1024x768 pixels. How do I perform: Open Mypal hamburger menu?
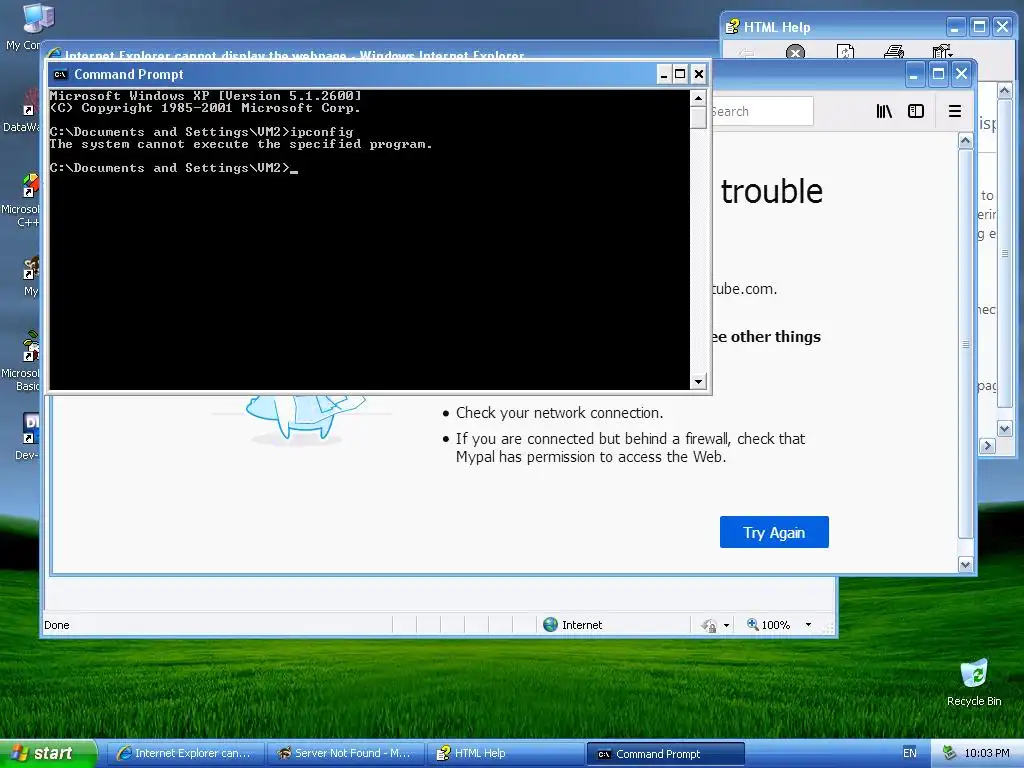[x=955, y=112]
